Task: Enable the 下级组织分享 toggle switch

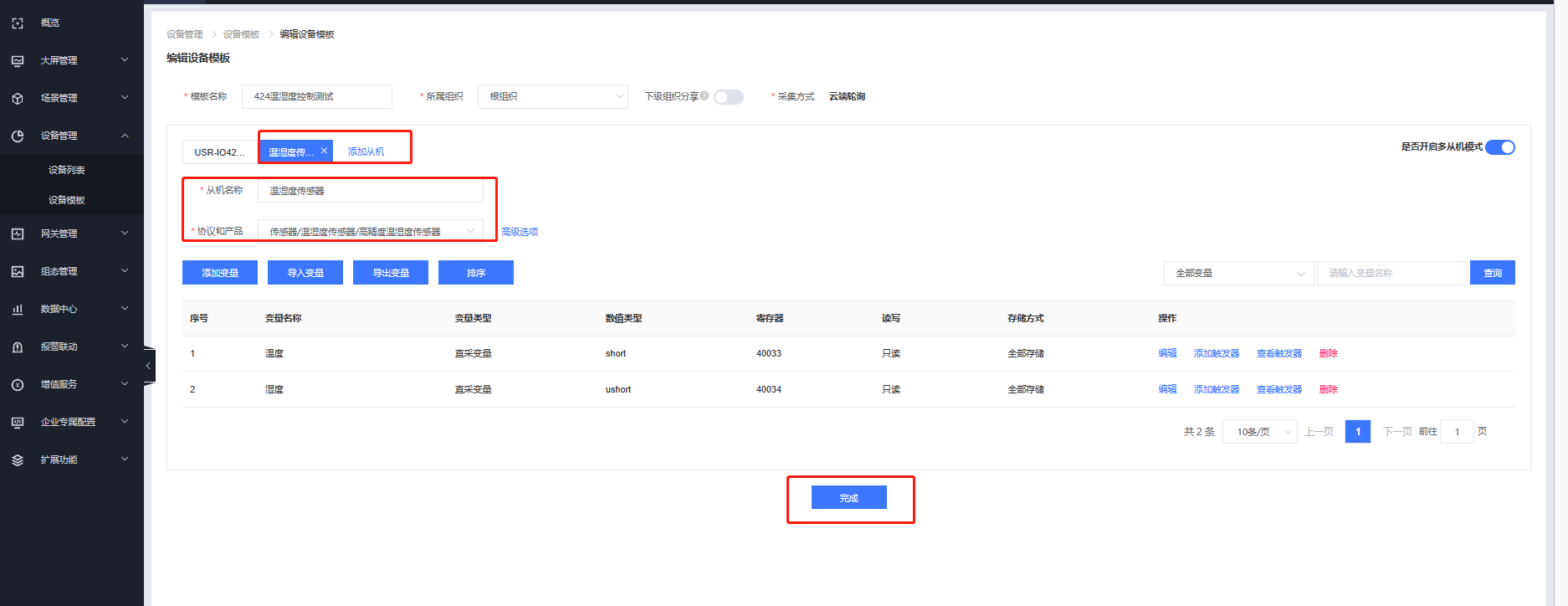Action: 729,97
